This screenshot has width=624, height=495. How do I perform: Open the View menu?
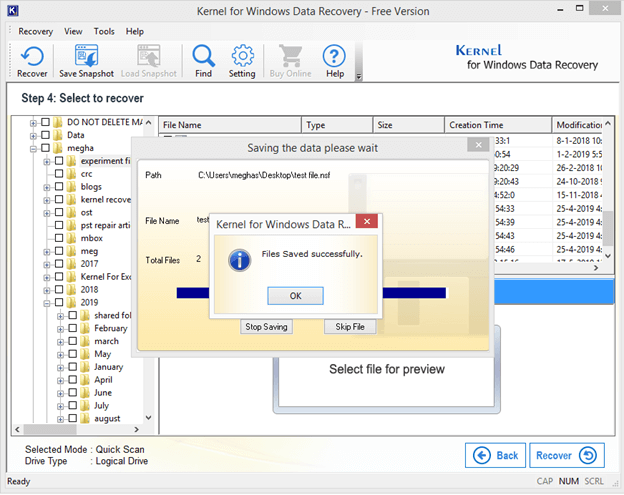[73, 31]
